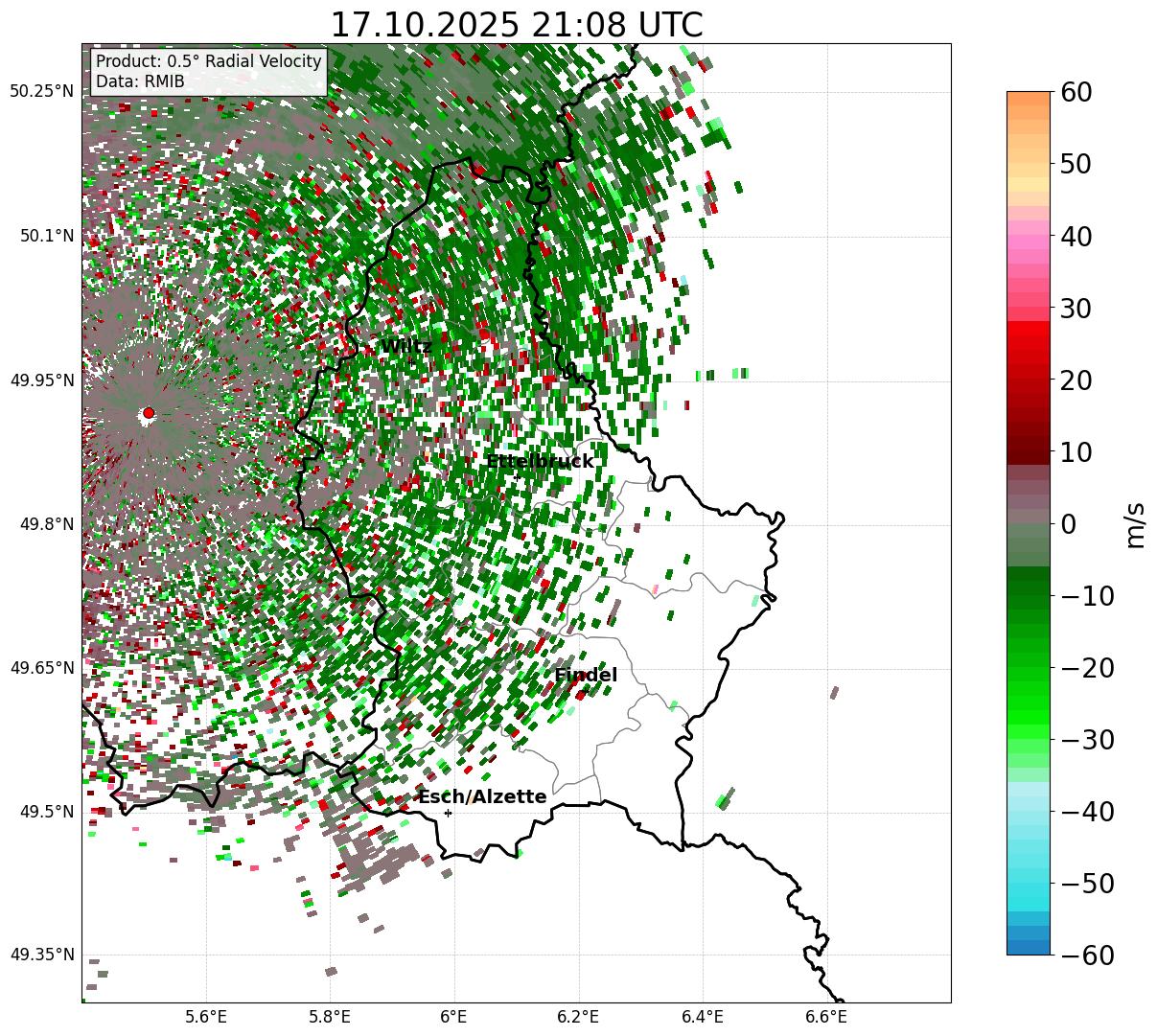Click the 49.95°N latitude tick label
Image resolution: width=1157 pixels, height=1036 pixels.
tap(41, 380)
